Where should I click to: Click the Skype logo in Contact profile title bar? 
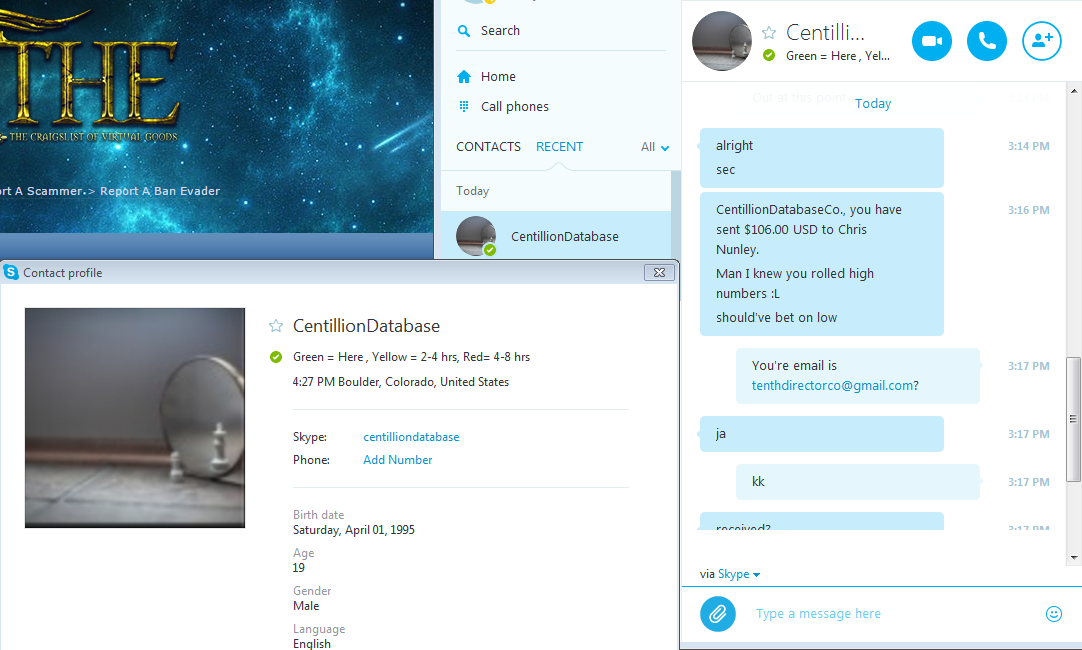[11, 273]
